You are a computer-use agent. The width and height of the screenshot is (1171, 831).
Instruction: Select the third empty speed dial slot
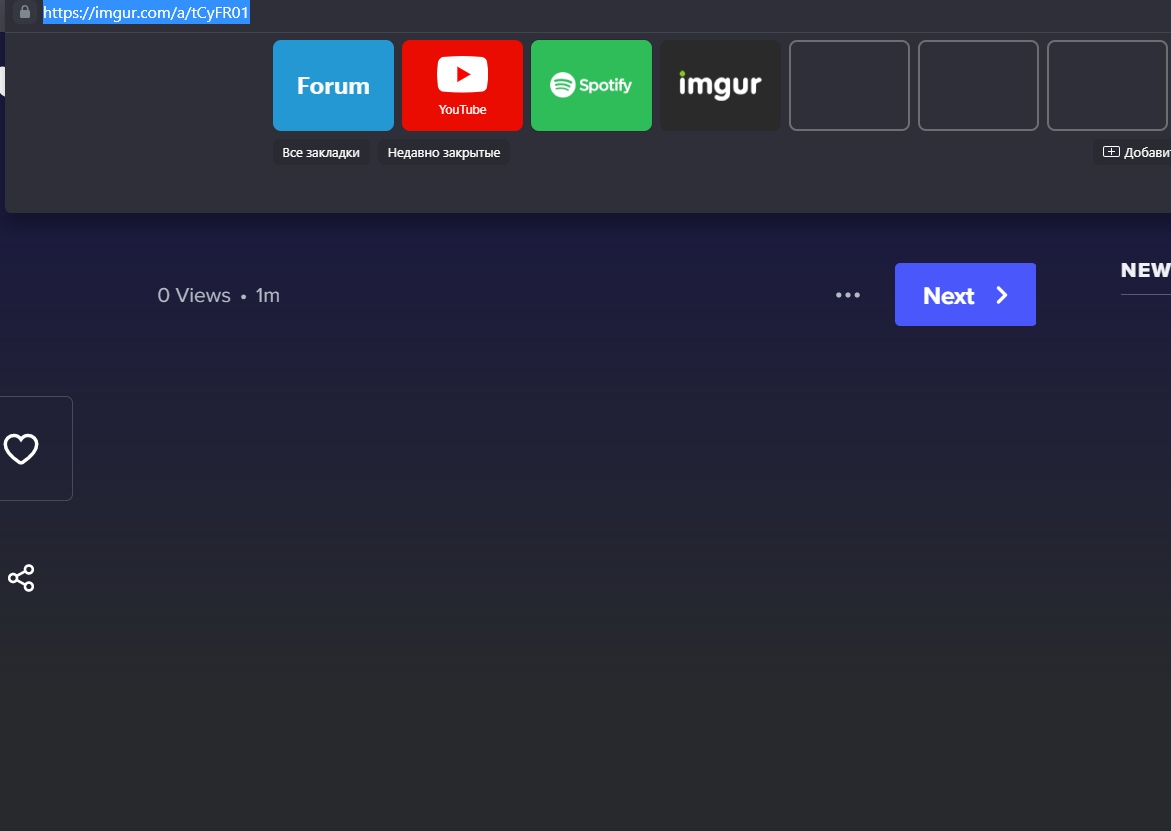(1107, 86)
